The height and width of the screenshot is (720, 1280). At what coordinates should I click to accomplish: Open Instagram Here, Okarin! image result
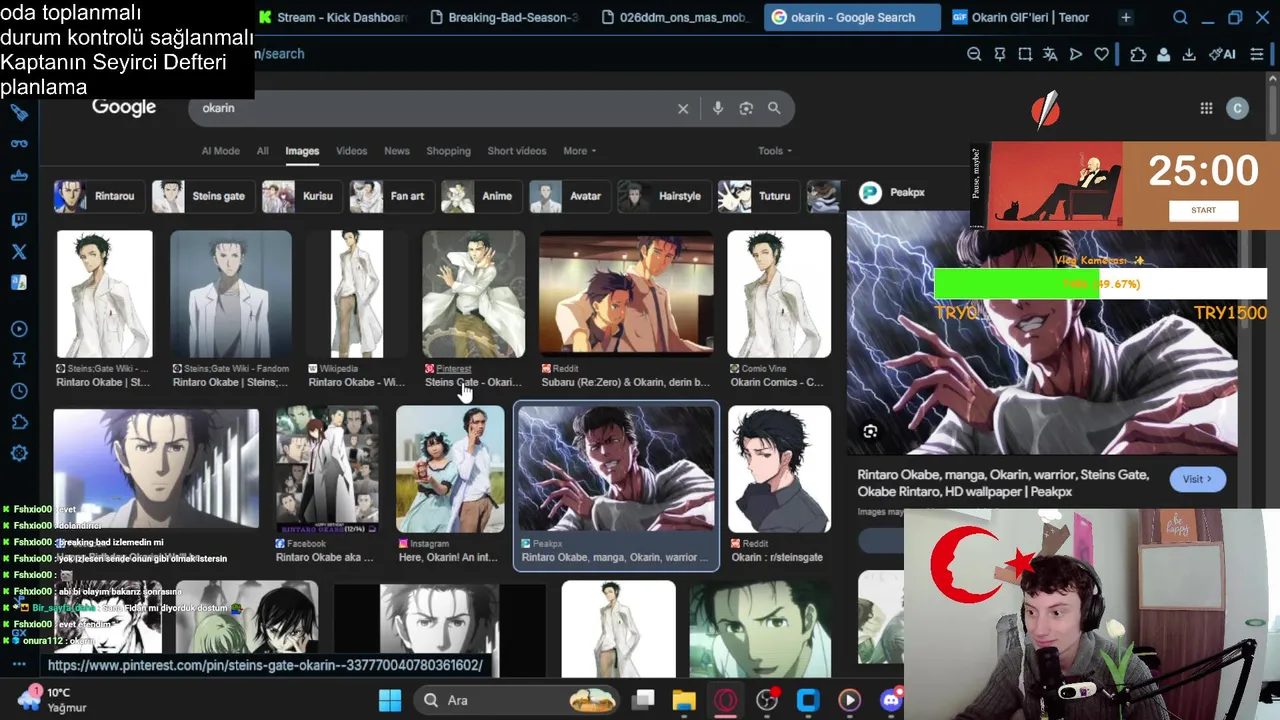(x=450, y=486)
